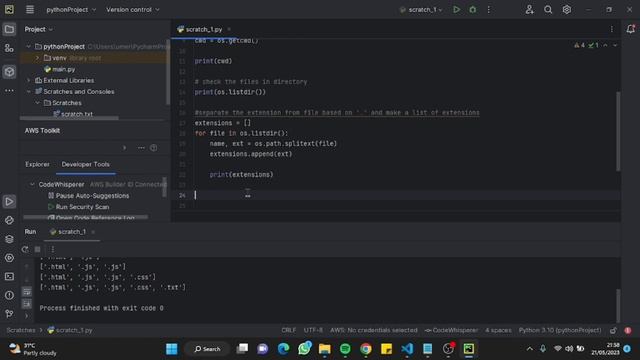640x360 pixels.
Task: Change CRLF line separator in status bar
Action: click(288, 330)
